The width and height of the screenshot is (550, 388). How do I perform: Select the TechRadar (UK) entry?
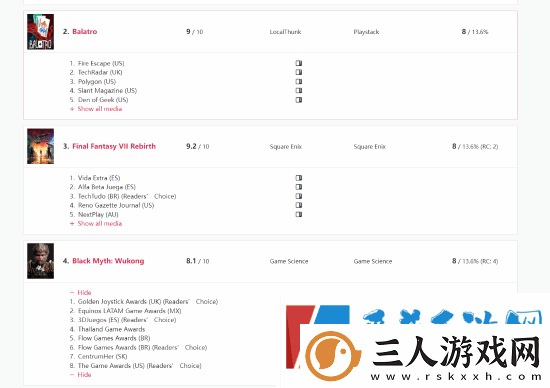point(100,72)
